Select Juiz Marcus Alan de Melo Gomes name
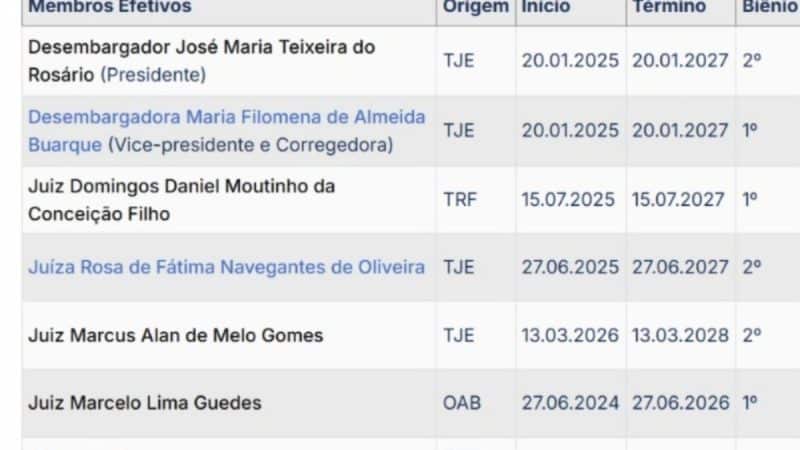The height and width of the screenshot is (450, 800). coord(175,336)
